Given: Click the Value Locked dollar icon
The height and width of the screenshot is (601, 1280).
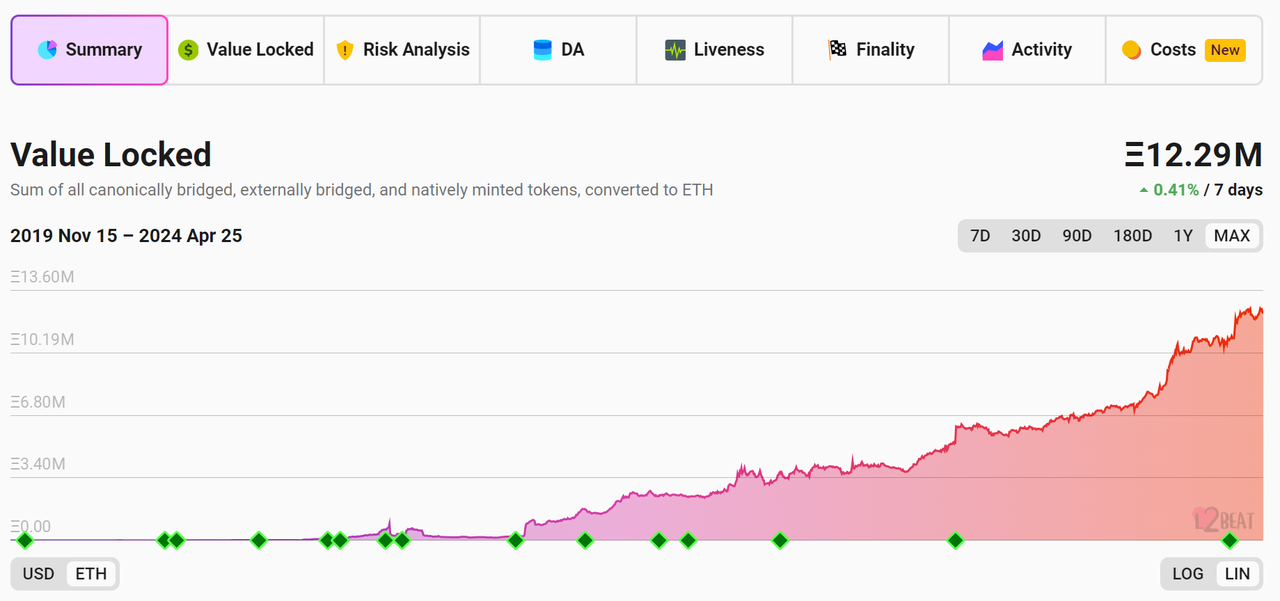Looking at the screenshot, I should [188, 50].
